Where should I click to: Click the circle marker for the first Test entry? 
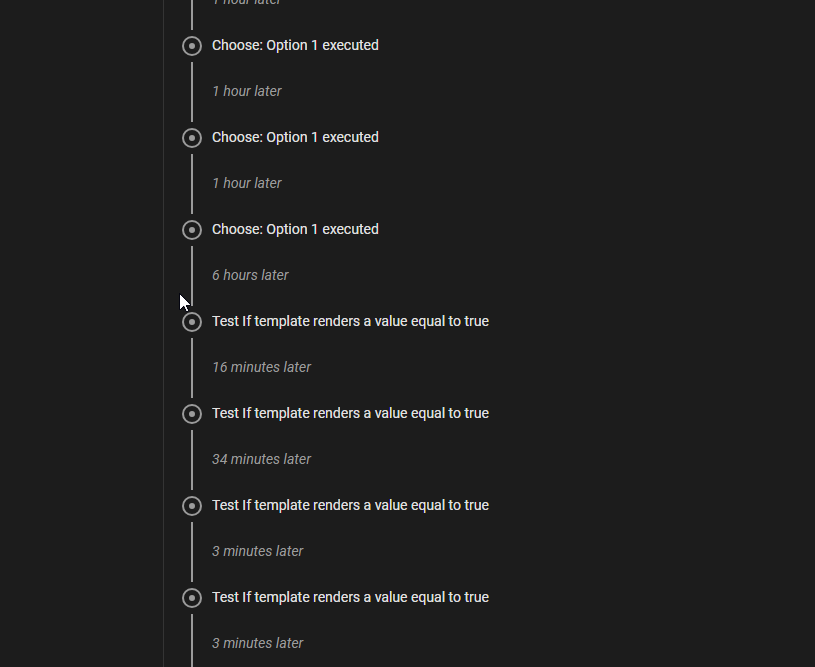pos(191,321)
